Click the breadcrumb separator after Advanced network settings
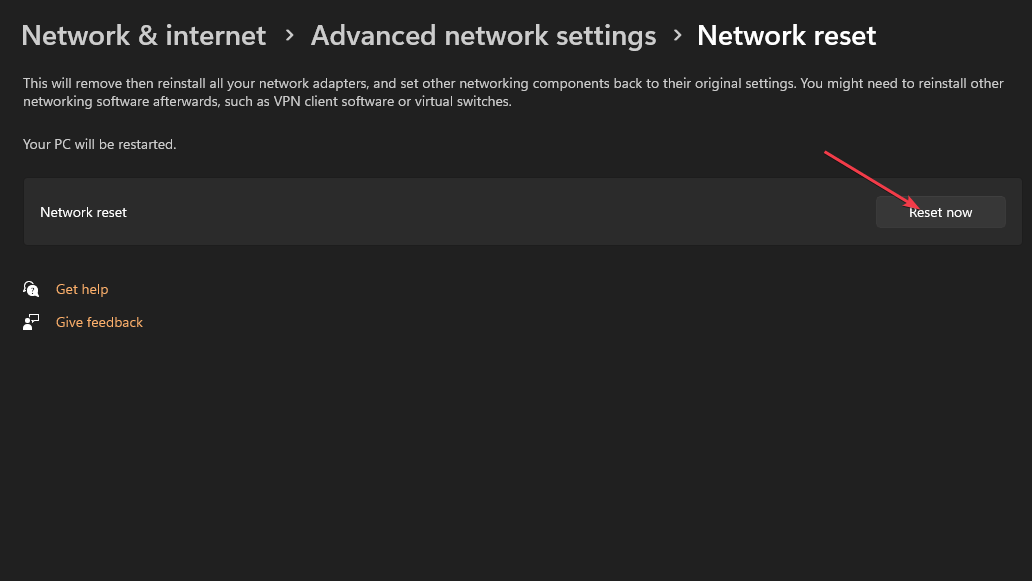Viewport: 1032px width, 581px height. [x=676, y=35]
